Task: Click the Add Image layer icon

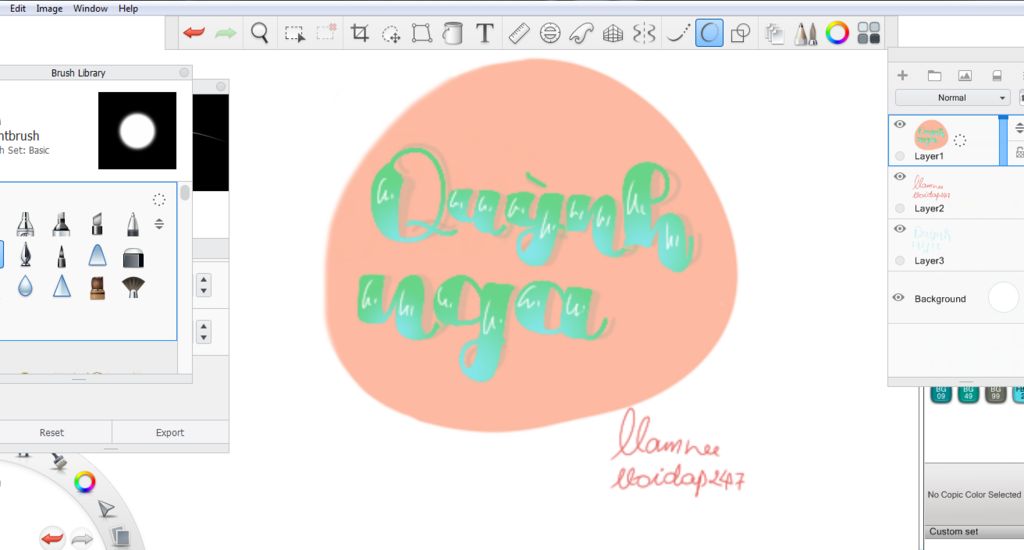Action: 965,76
